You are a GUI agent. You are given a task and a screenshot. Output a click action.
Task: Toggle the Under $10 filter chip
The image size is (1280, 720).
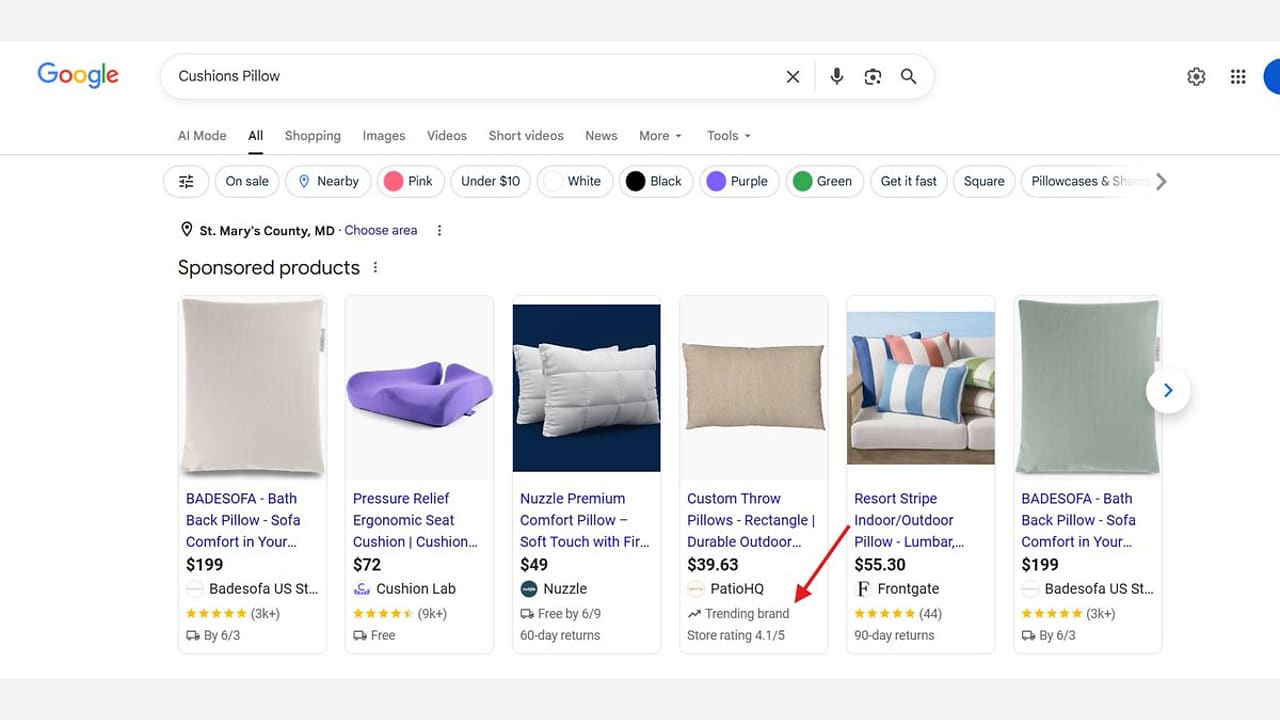click(x=490, y=181)
